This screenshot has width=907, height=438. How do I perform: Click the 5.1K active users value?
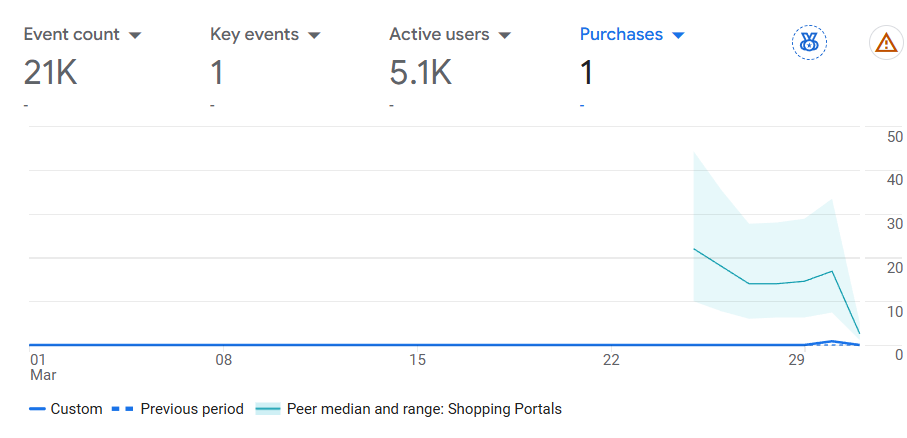pos(421,73)
